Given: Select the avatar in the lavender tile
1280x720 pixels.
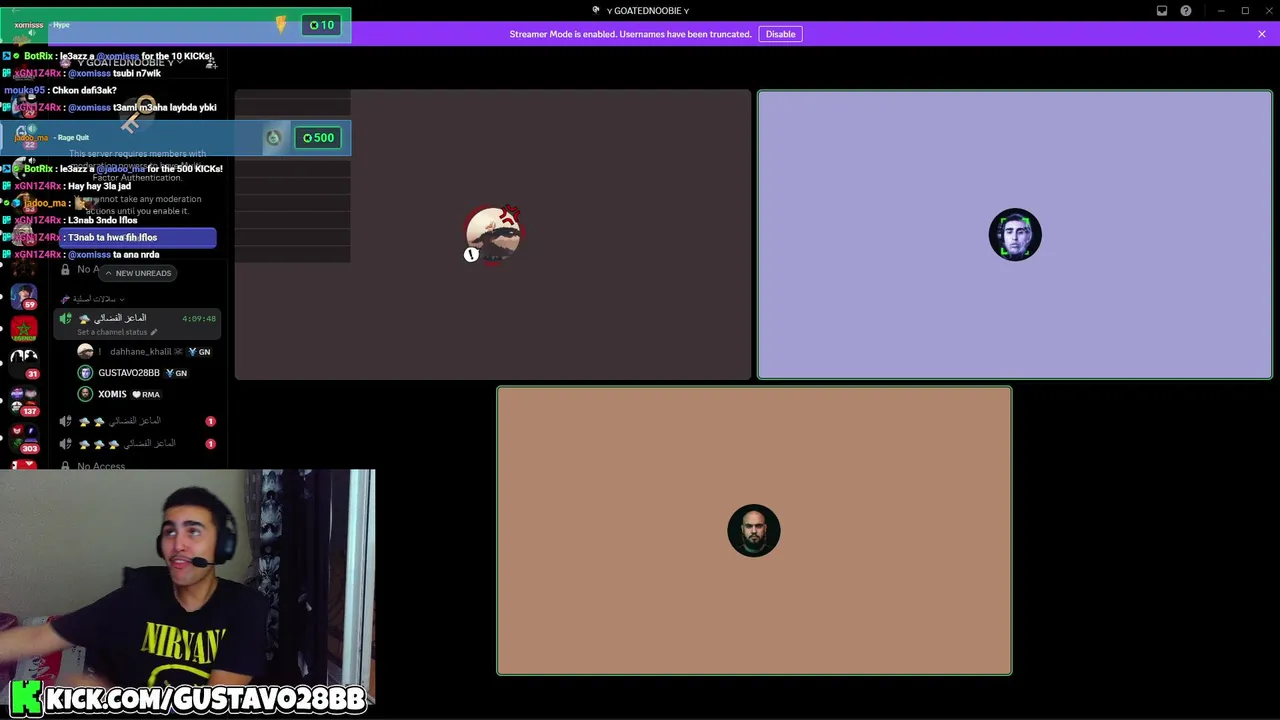Looking at the screenshot, I should click(x=1015, y=235).
